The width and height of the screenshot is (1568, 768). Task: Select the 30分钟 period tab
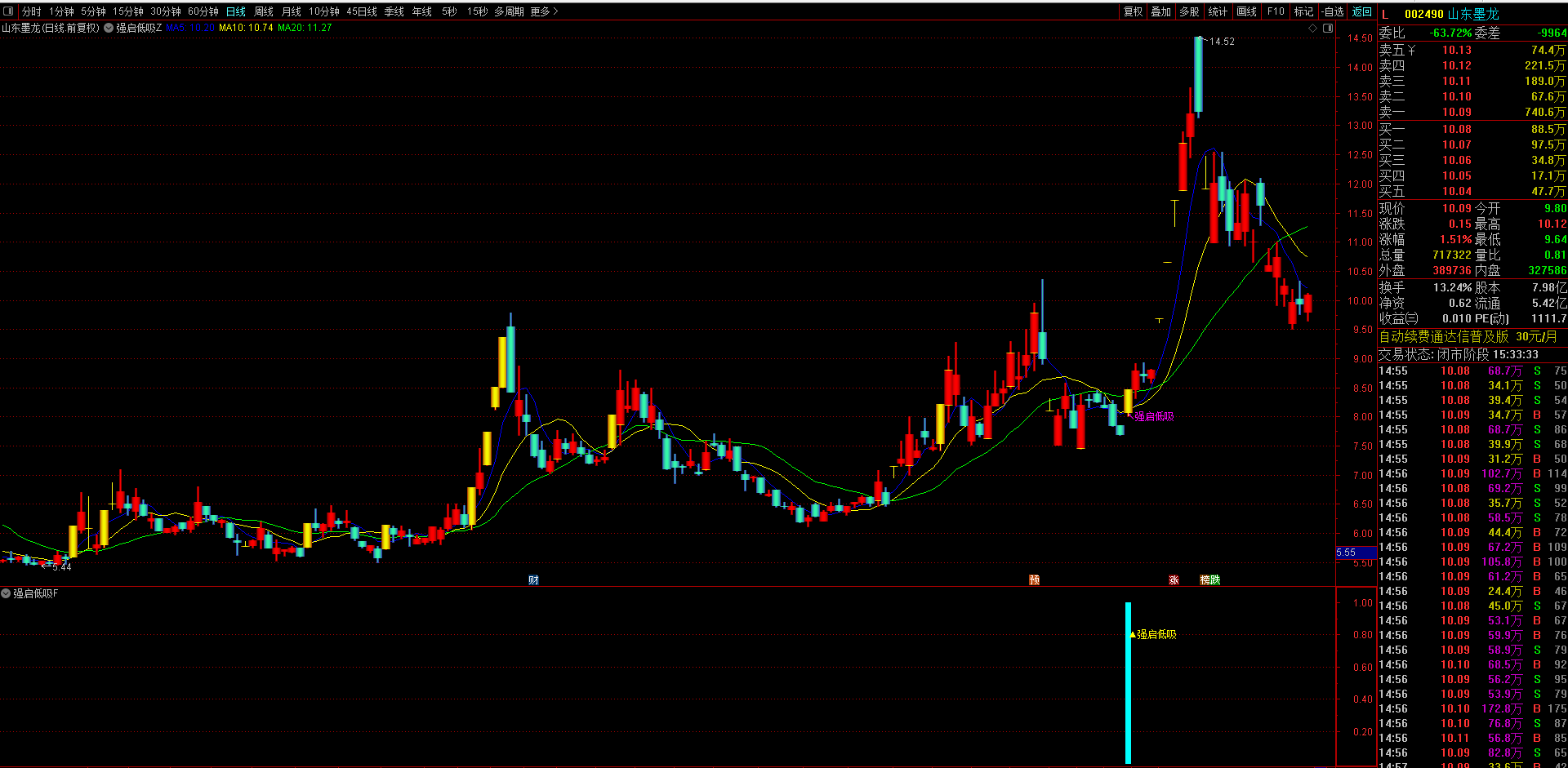pyautogui.click(x=165, y=11)
